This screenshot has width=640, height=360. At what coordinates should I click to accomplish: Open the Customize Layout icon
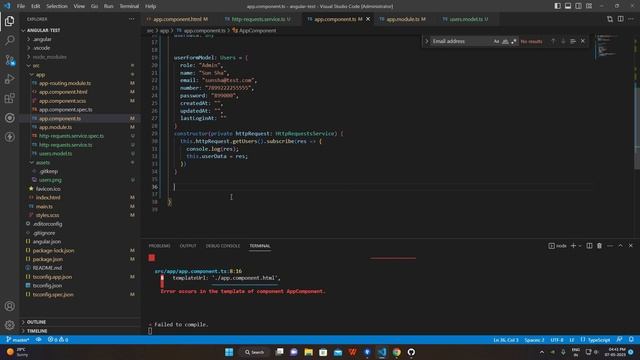pos(589,6)
